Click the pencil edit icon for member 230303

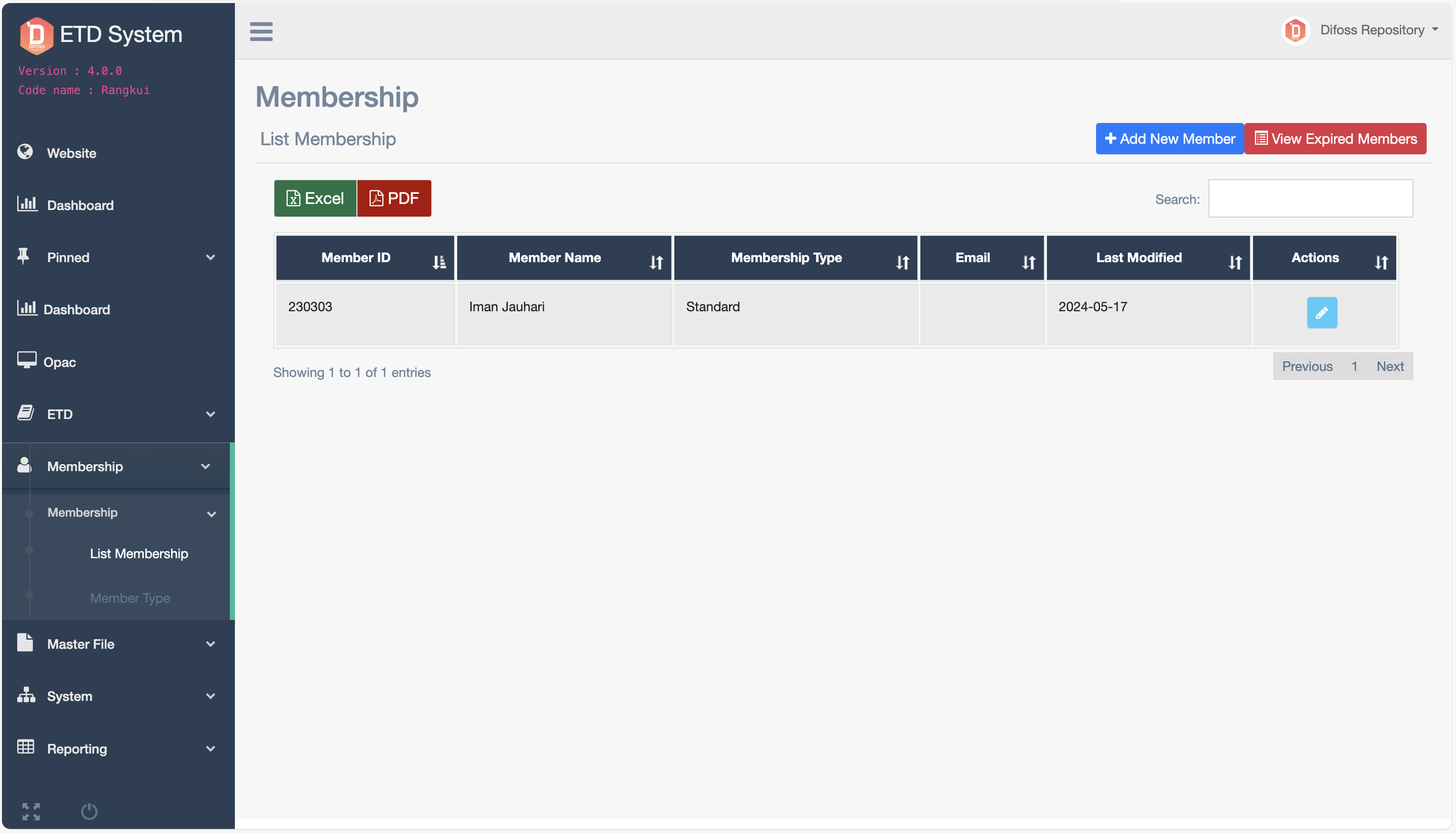(1321, 312)
